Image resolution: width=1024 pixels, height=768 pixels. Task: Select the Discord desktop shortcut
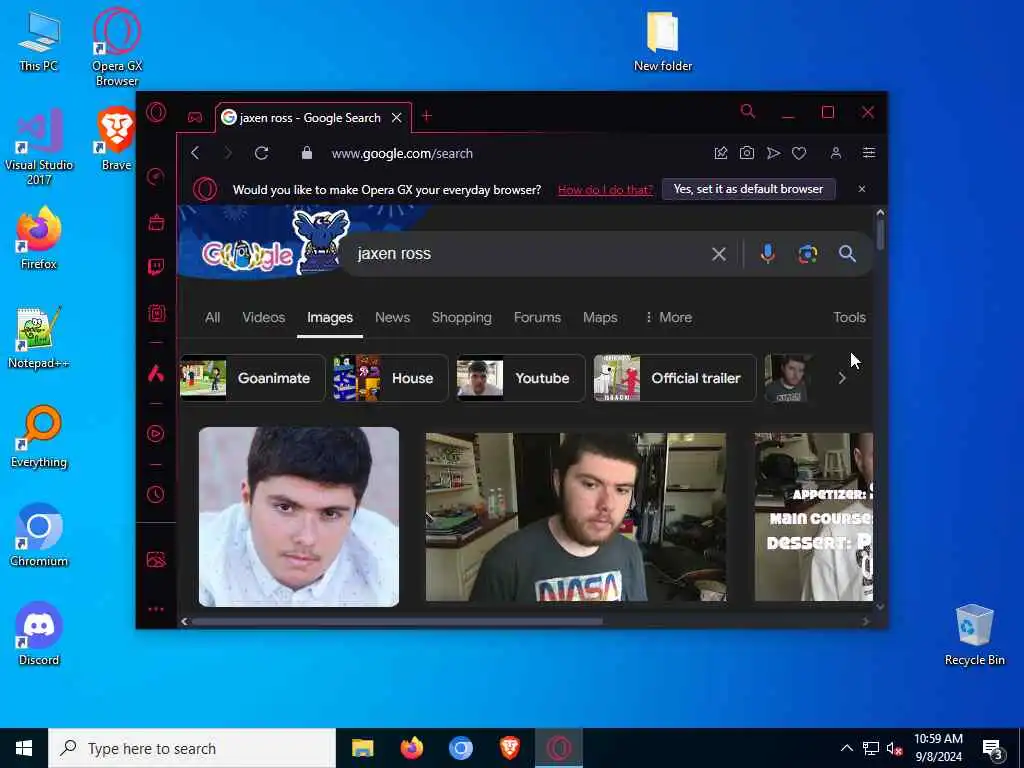(39, 633)
